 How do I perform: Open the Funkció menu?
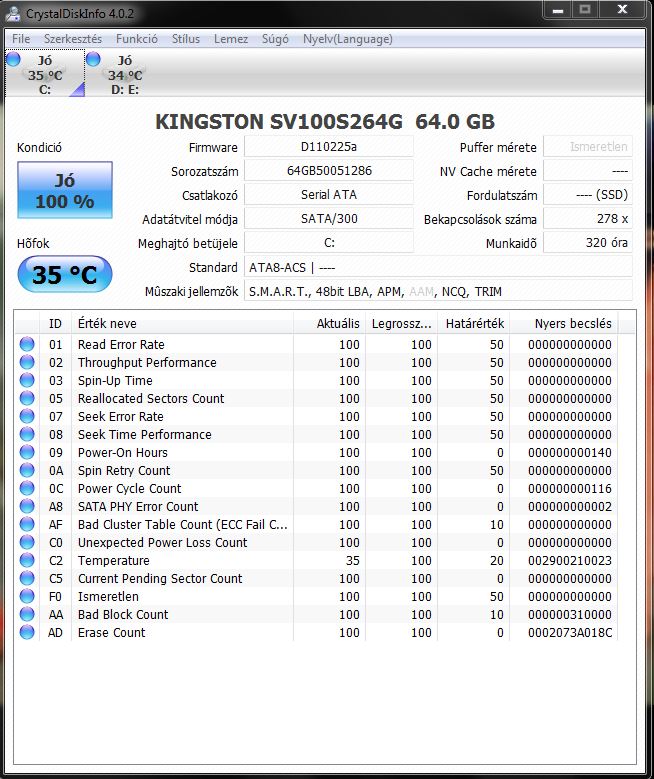[137, 39]
